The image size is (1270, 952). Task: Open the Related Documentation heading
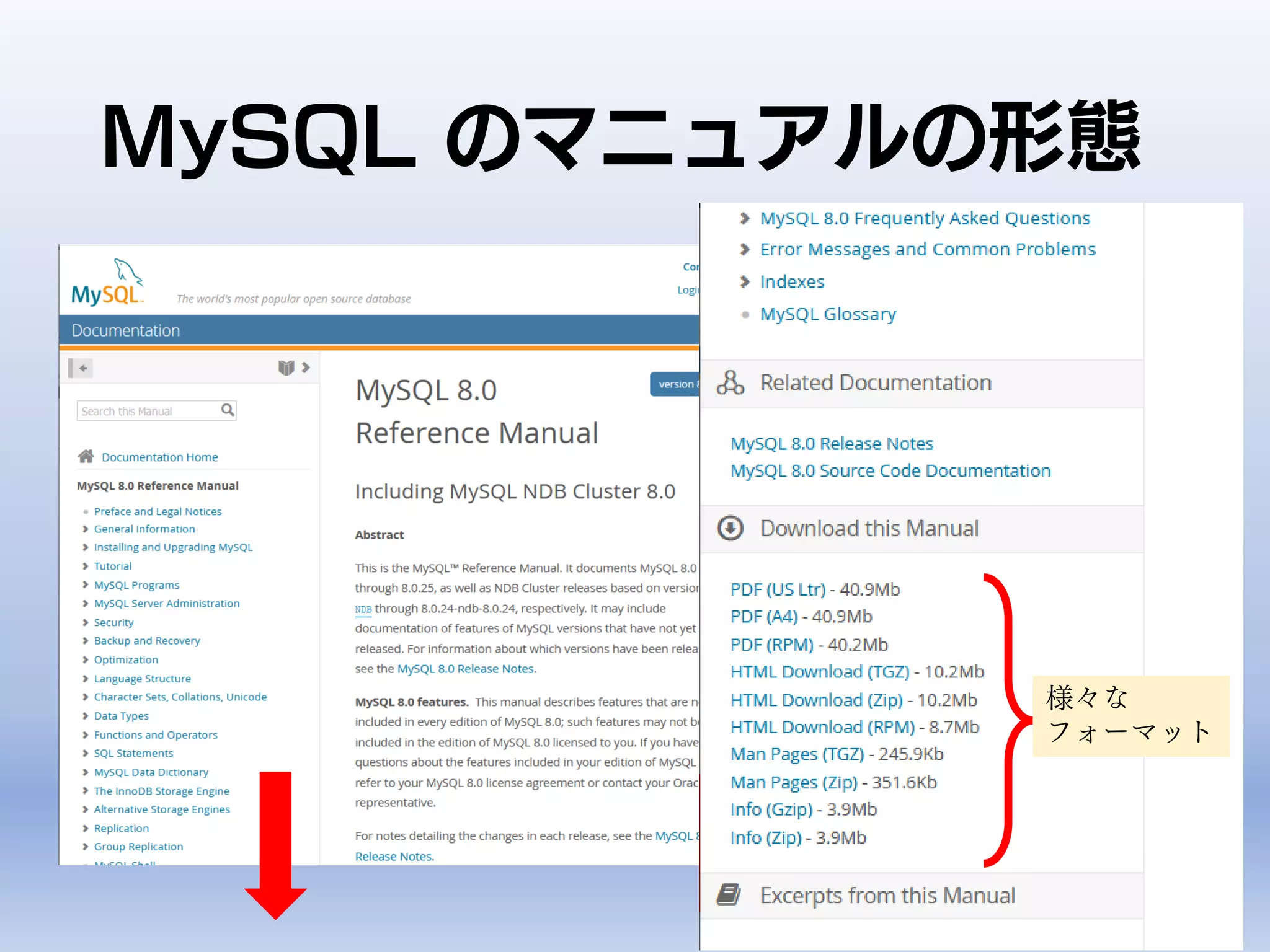[x=876, y=383]
